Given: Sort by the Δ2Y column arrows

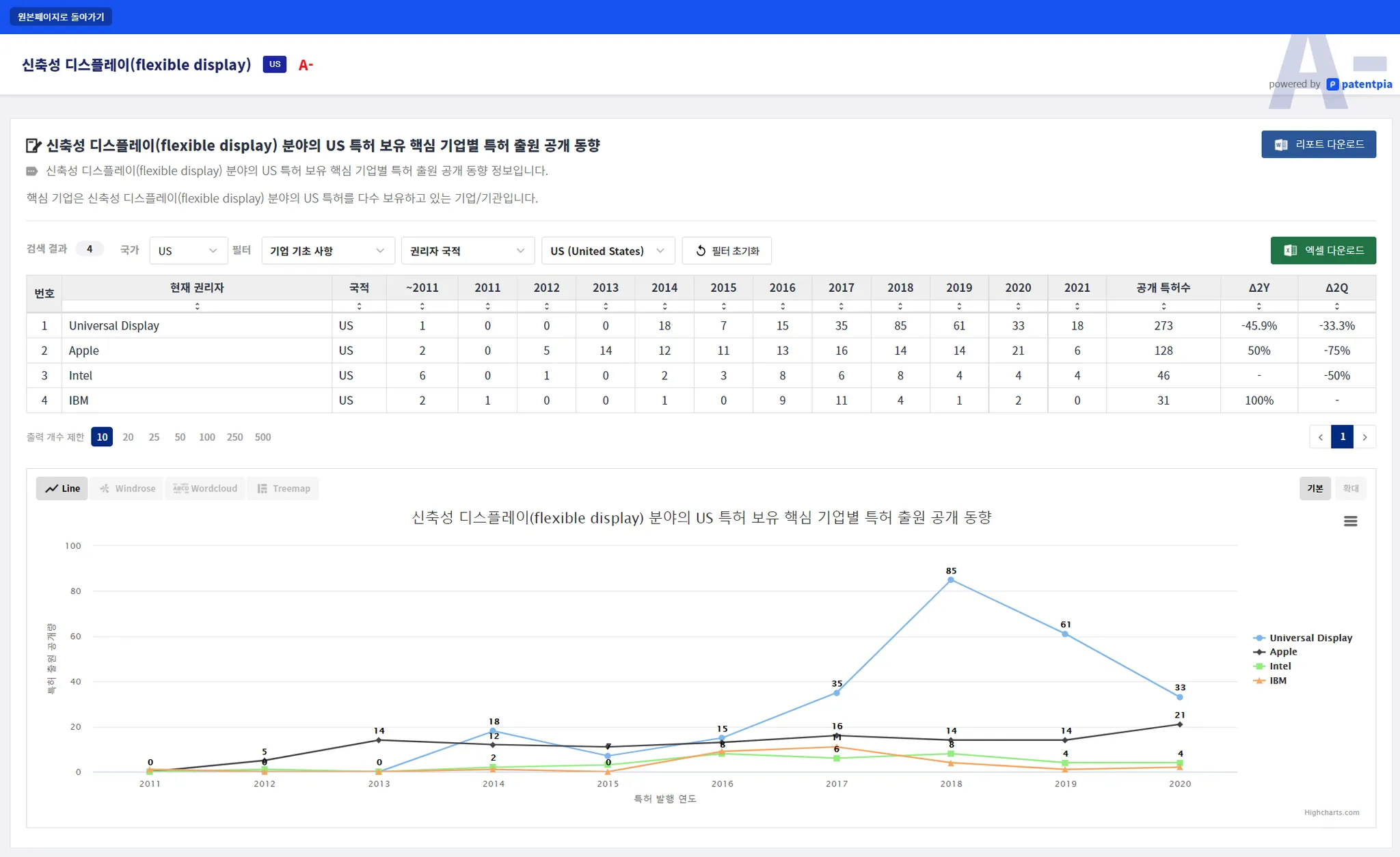Looking at the screenshot, I should point(1258,306).
